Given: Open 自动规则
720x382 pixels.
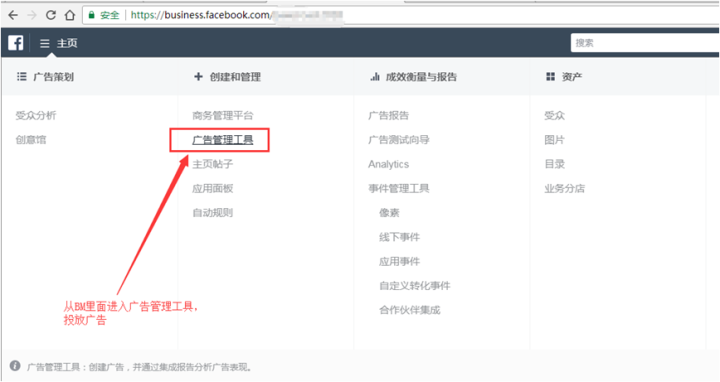Looking at the screenshot, I should (x=213, y=213).
